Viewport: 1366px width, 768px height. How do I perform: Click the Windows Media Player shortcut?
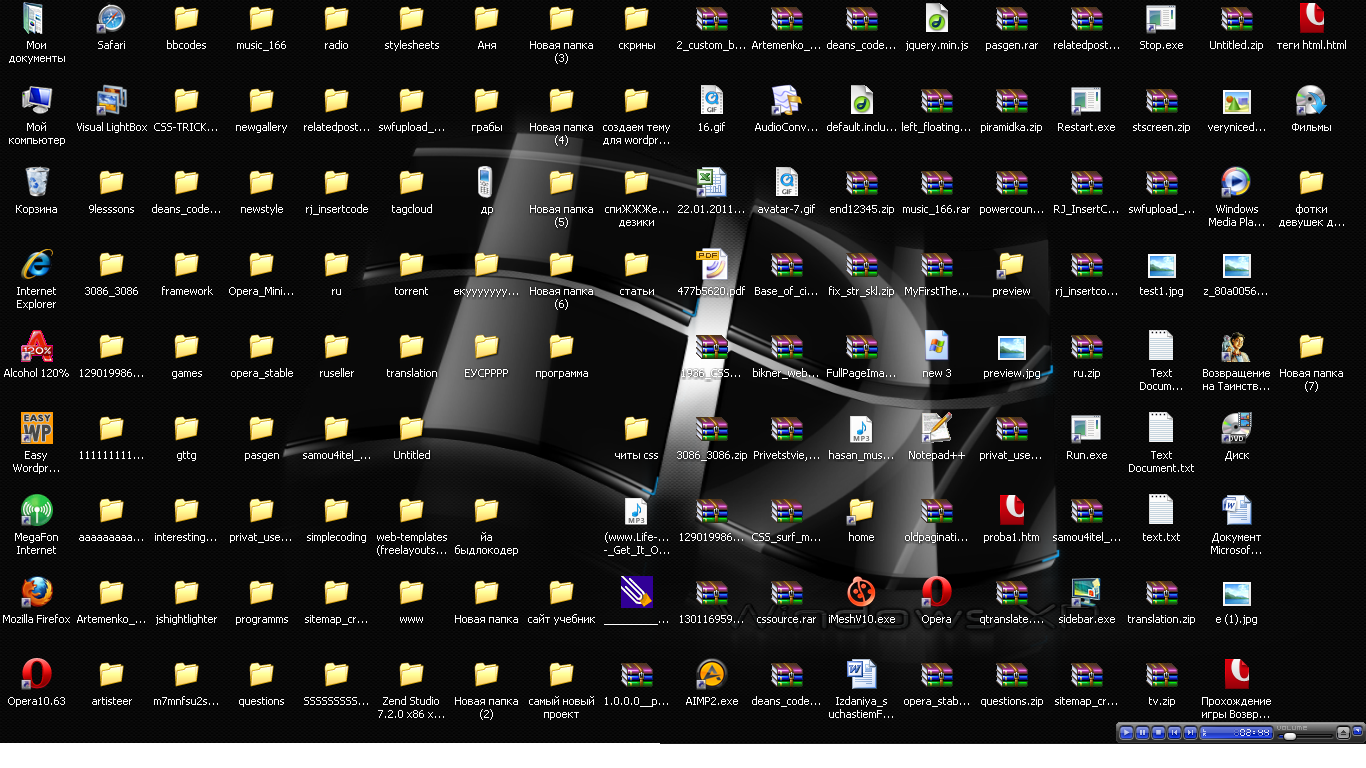click(x=1236, y=183)
